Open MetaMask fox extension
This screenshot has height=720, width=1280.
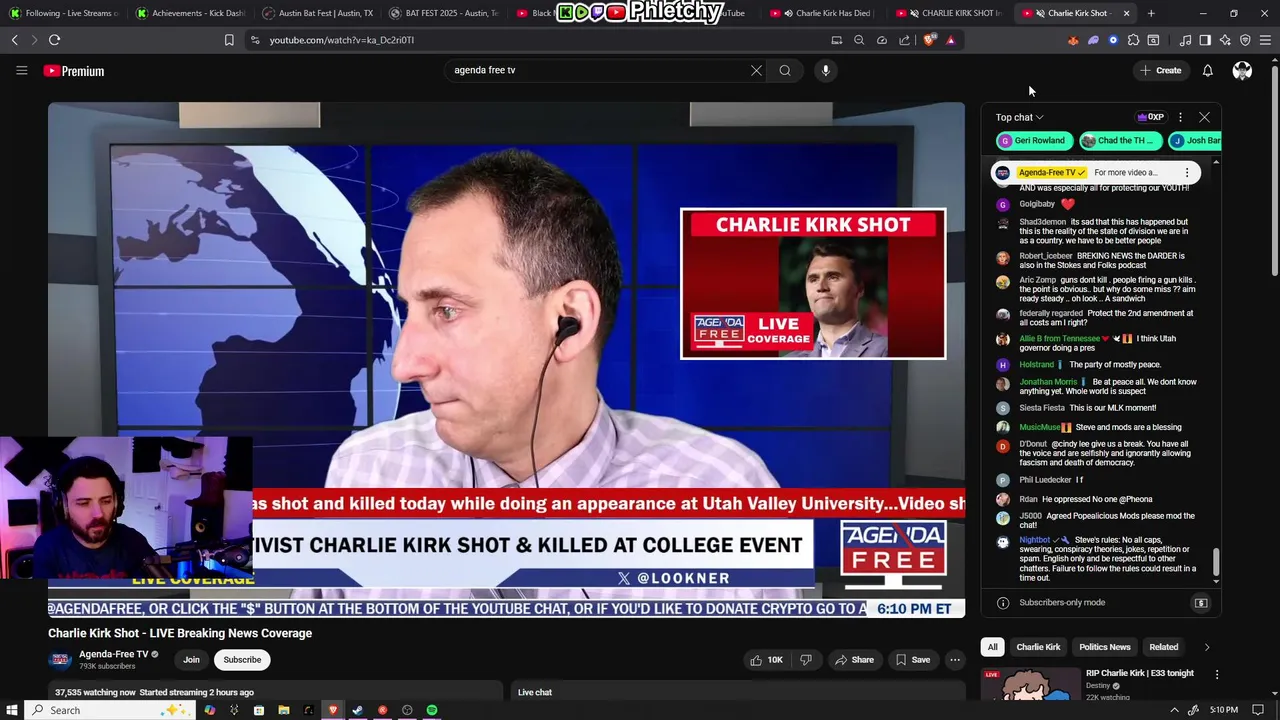point(1073,40)
